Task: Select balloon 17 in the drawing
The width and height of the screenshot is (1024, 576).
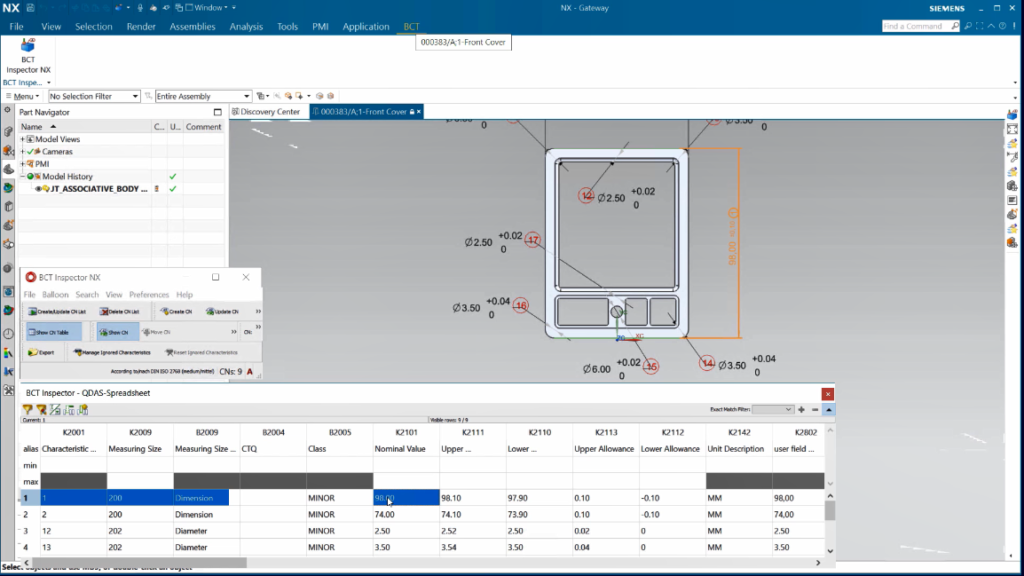Action: pos(533,240)
